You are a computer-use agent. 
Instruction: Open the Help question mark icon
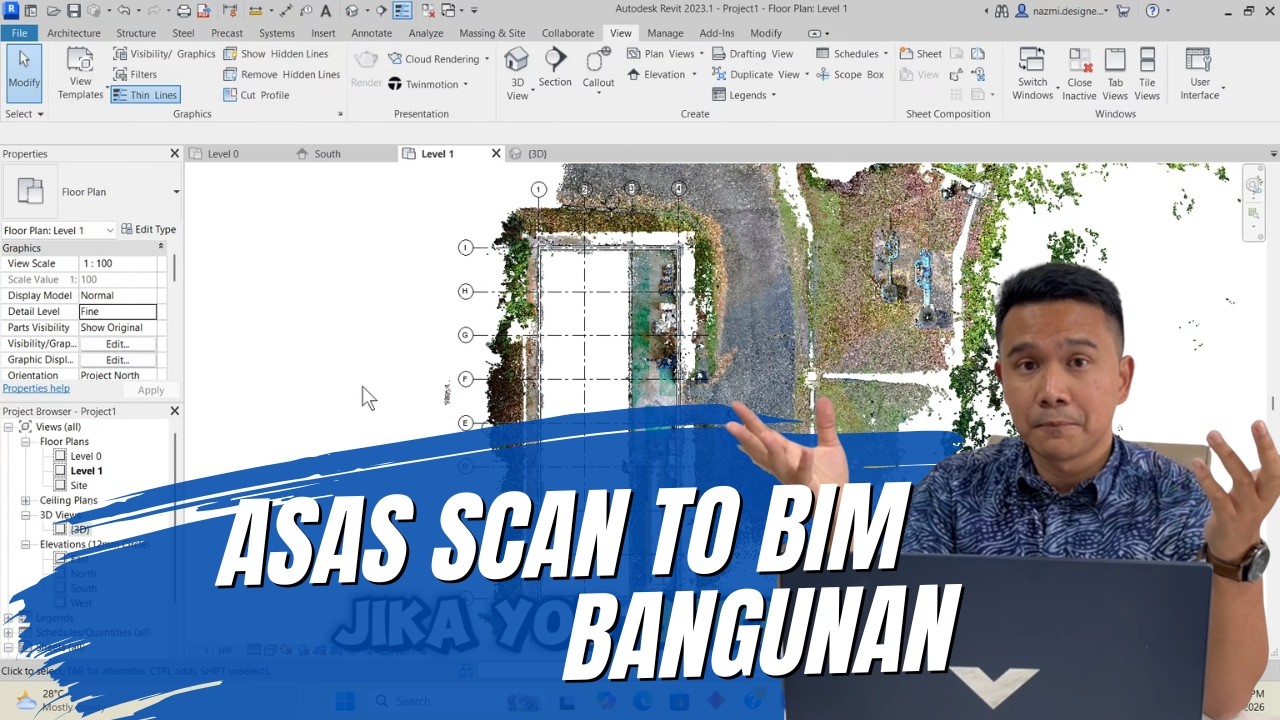1152,11
